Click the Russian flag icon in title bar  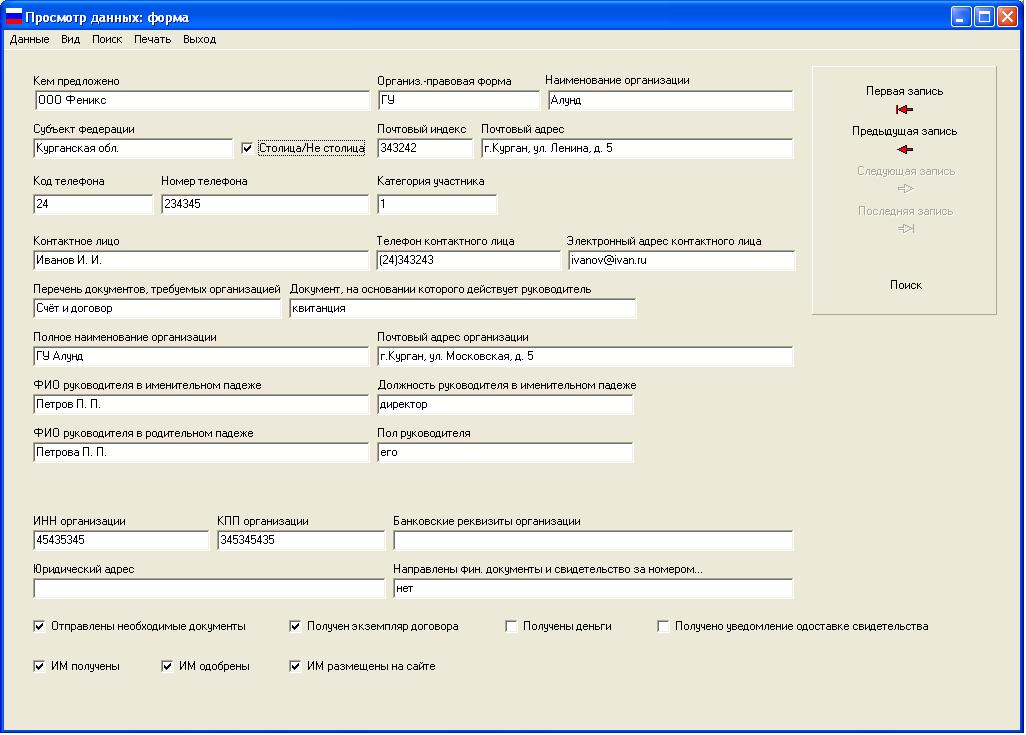14,16
